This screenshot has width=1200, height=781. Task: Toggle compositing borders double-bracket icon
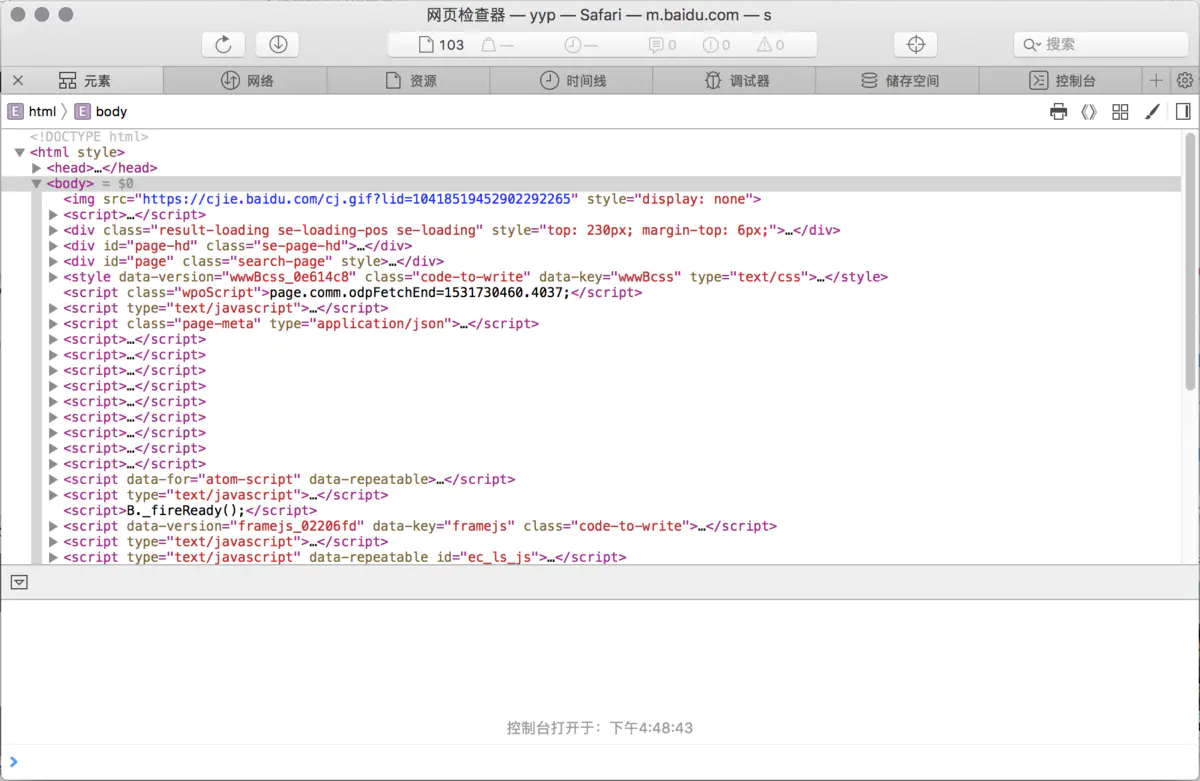coord(1089,112)
